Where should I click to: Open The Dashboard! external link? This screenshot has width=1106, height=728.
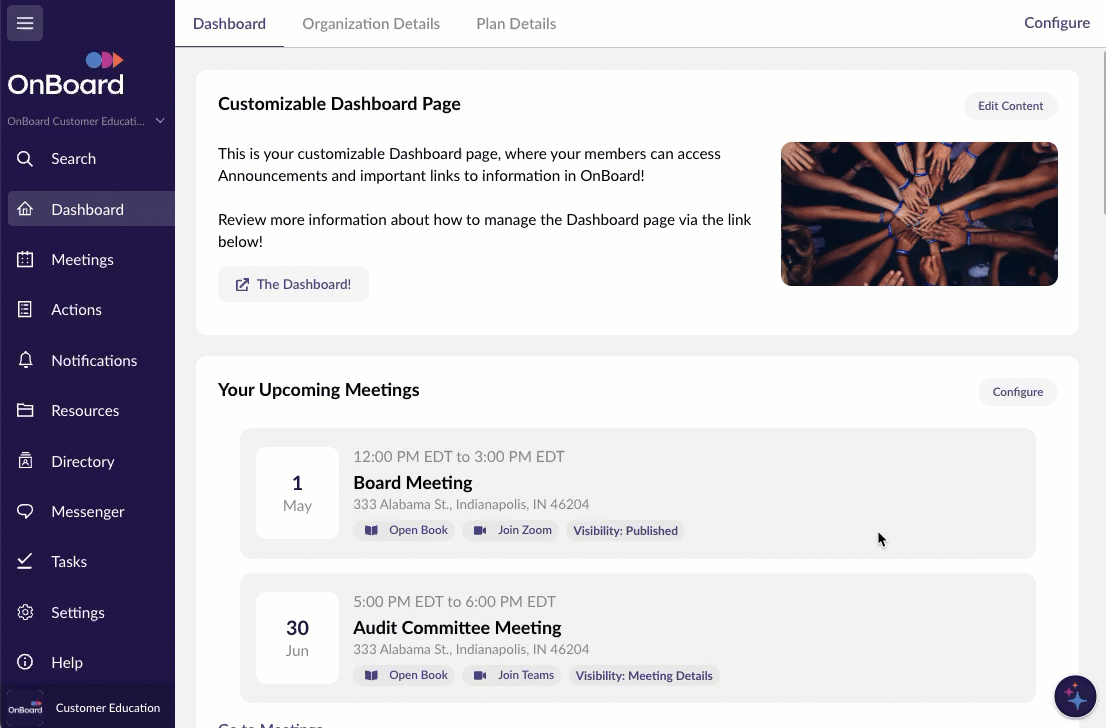coord(293,284)
